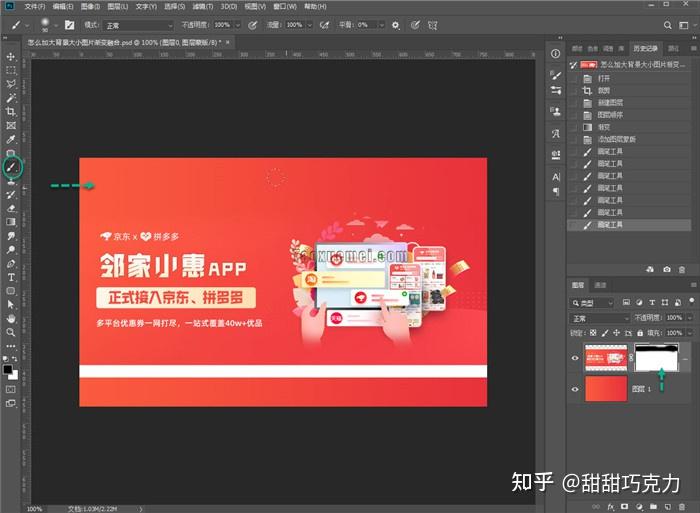Viewport: 700px width, 513px height.
Task: Create new group folder icon
Action: click(x=654, y=507)
